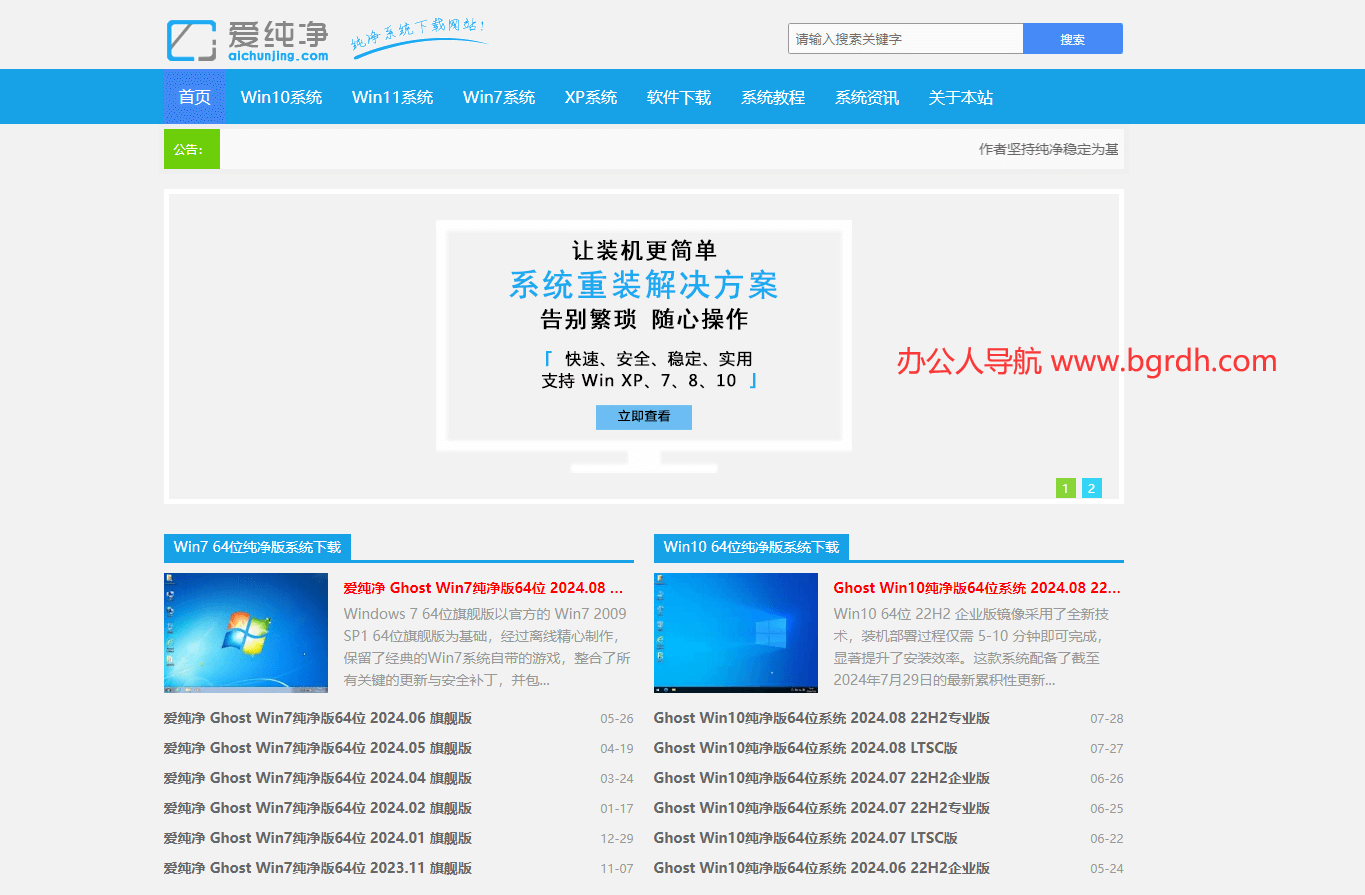Click the green 公告 label

click(192, 149)
